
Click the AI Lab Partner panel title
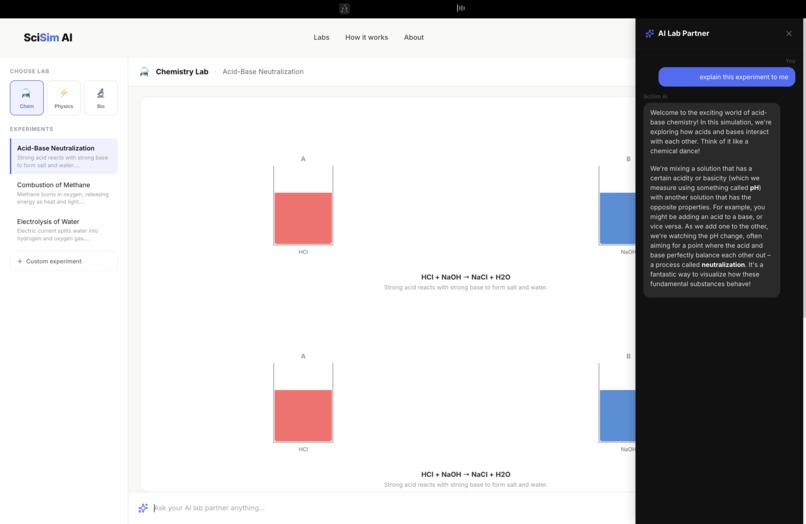[684, 33]
